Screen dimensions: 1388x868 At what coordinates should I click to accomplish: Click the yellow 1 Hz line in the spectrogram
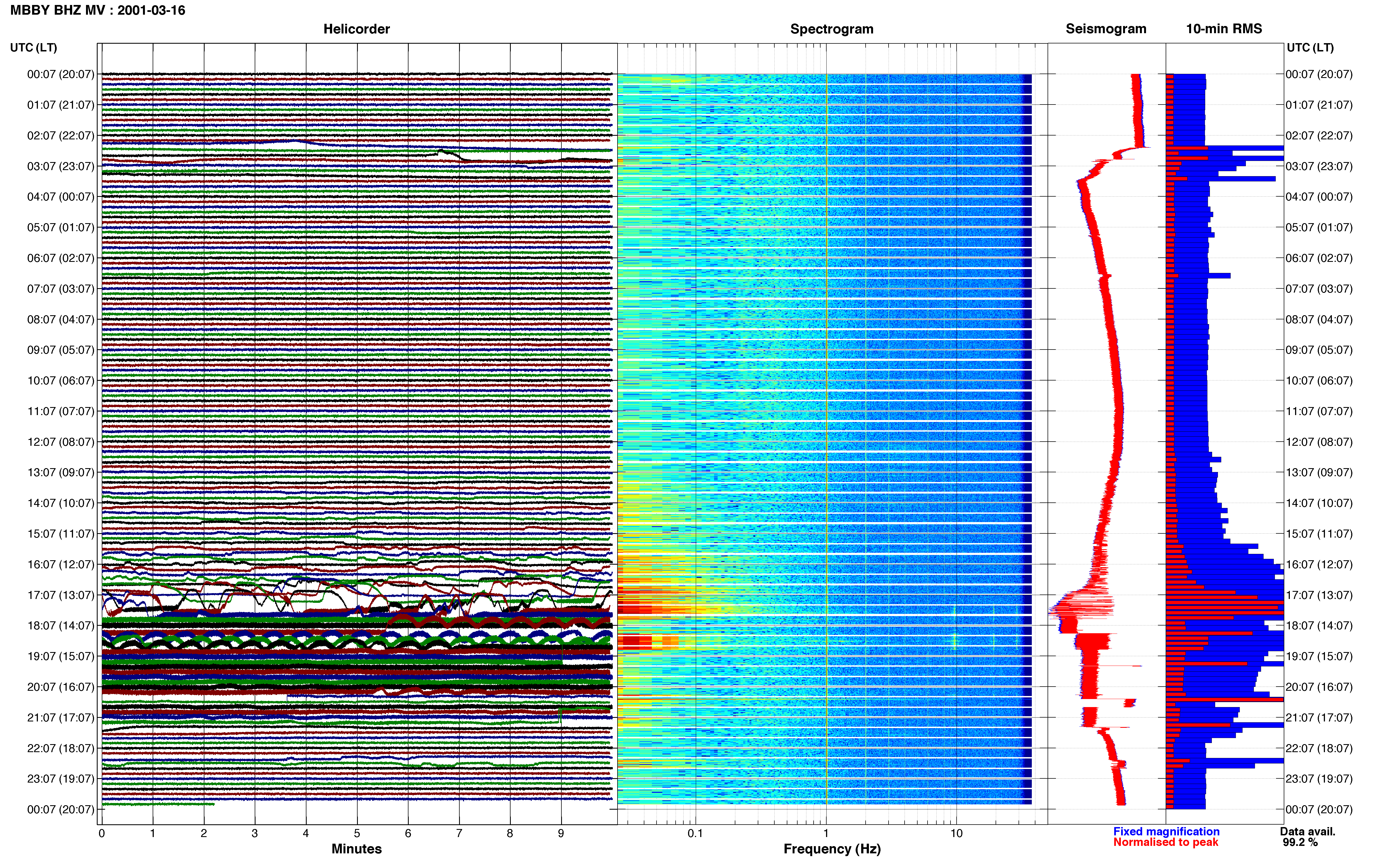[x=827, y=439]
